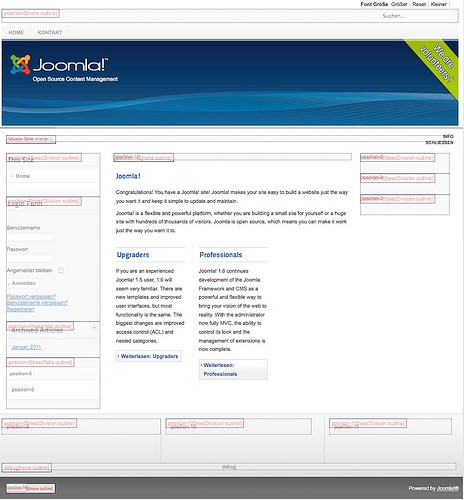Click the 'Font Größe' label

(374, 4)
